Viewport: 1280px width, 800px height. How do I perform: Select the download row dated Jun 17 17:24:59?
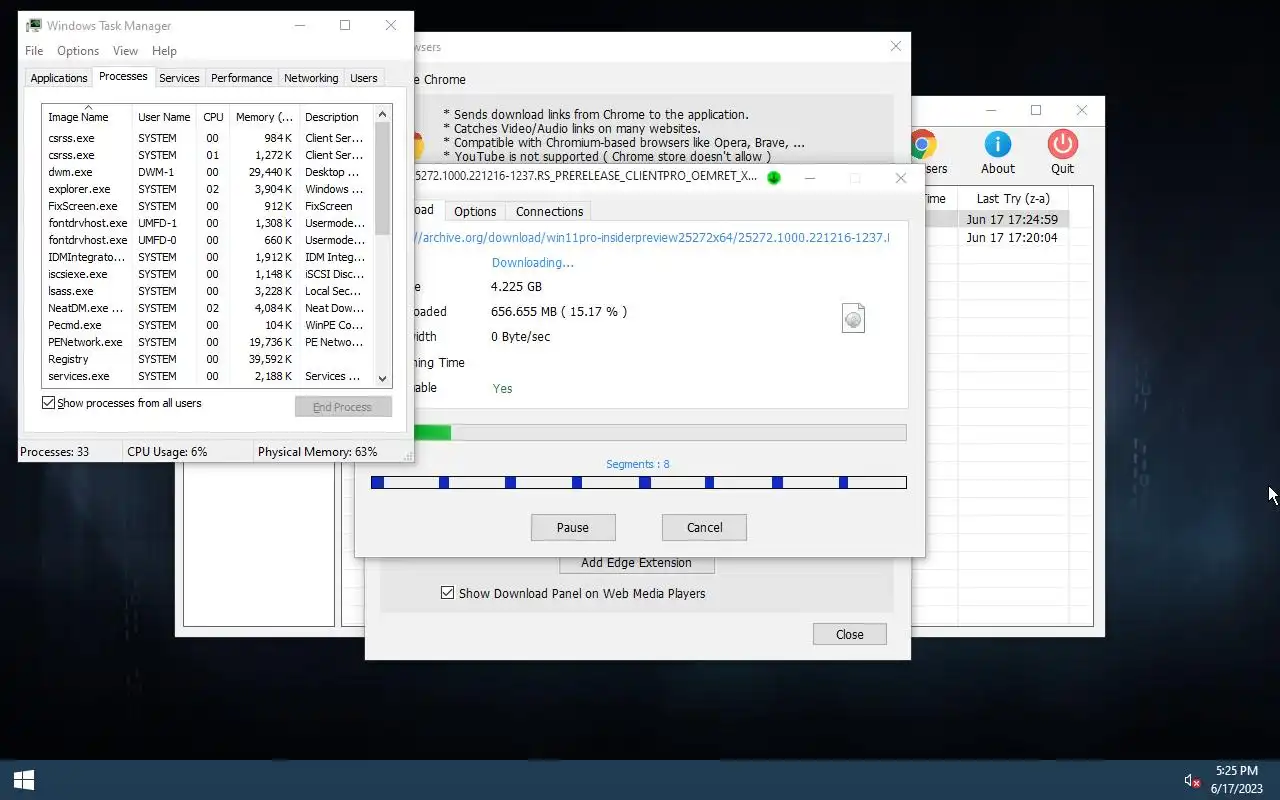(1012, 219)
